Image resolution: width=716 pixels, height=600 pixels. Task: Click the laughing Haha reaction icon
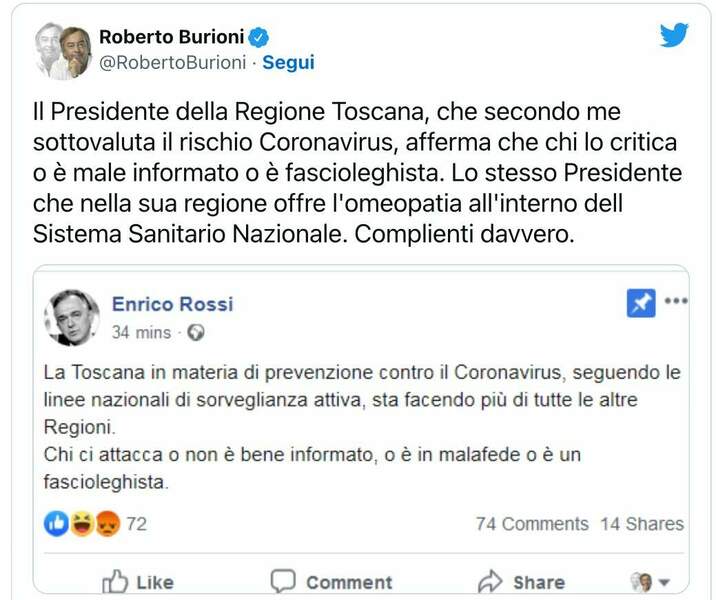(x=82, y=523)
